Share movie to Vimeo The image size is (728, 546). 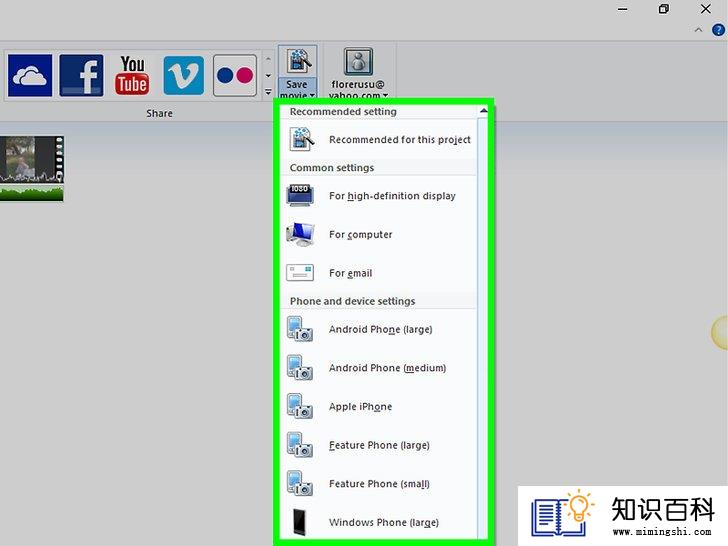click(183, 75)
